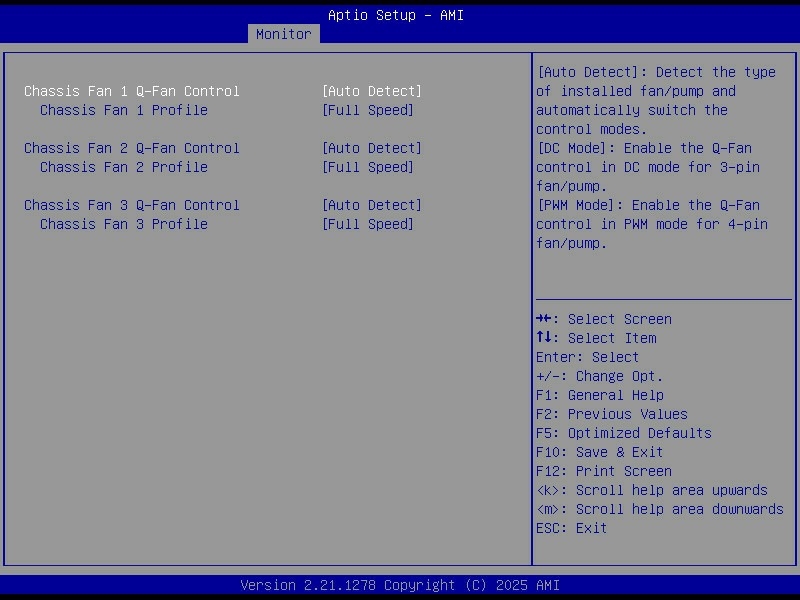The width and height of the screenshot is (800, 600).
Task: Click F5: Optimized Defaults help entry
Action: (x=624, y=433)
